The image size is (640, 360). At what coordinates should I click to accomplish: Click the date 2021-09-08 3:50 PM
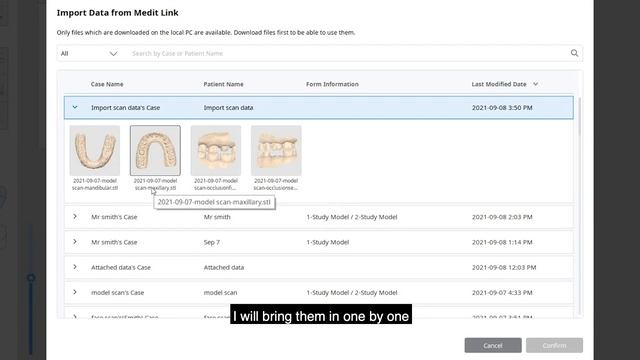(x=502, y=108)
